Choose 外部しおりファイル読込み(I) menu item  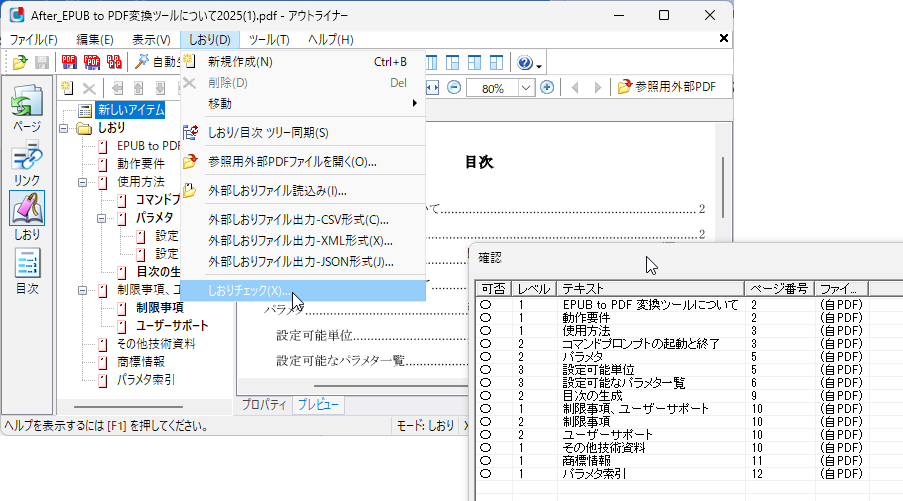pyautogui.click(x=303, y=191)
